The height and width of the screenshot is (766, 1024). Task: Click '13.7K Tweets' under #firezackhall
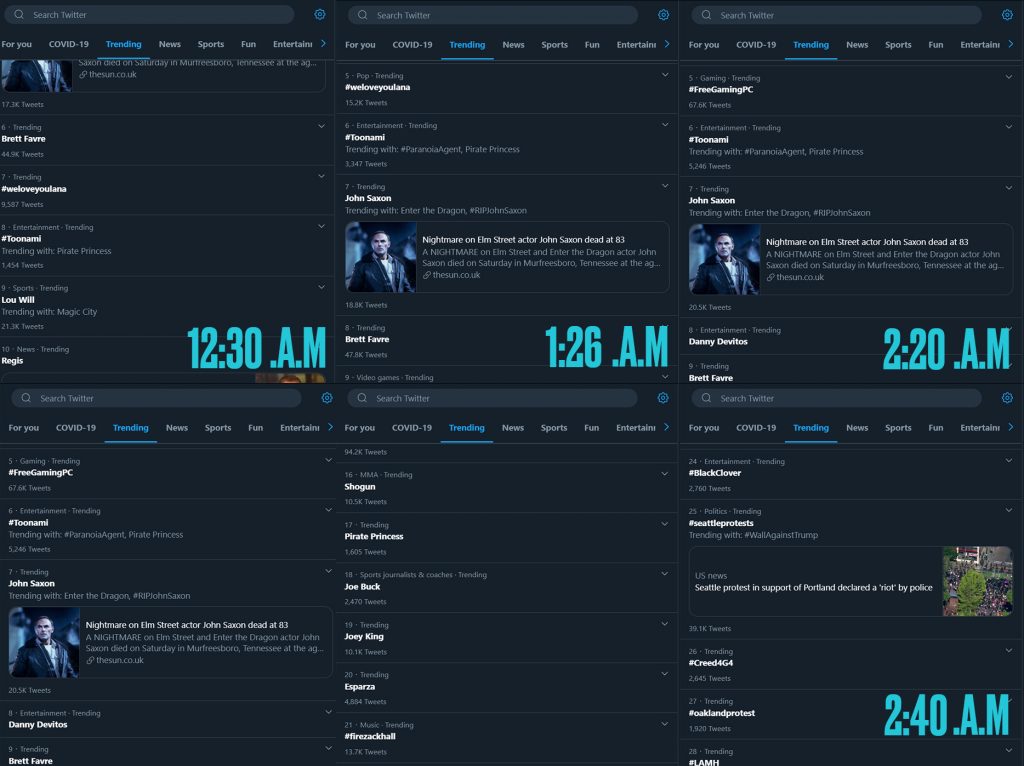[366, 752]
